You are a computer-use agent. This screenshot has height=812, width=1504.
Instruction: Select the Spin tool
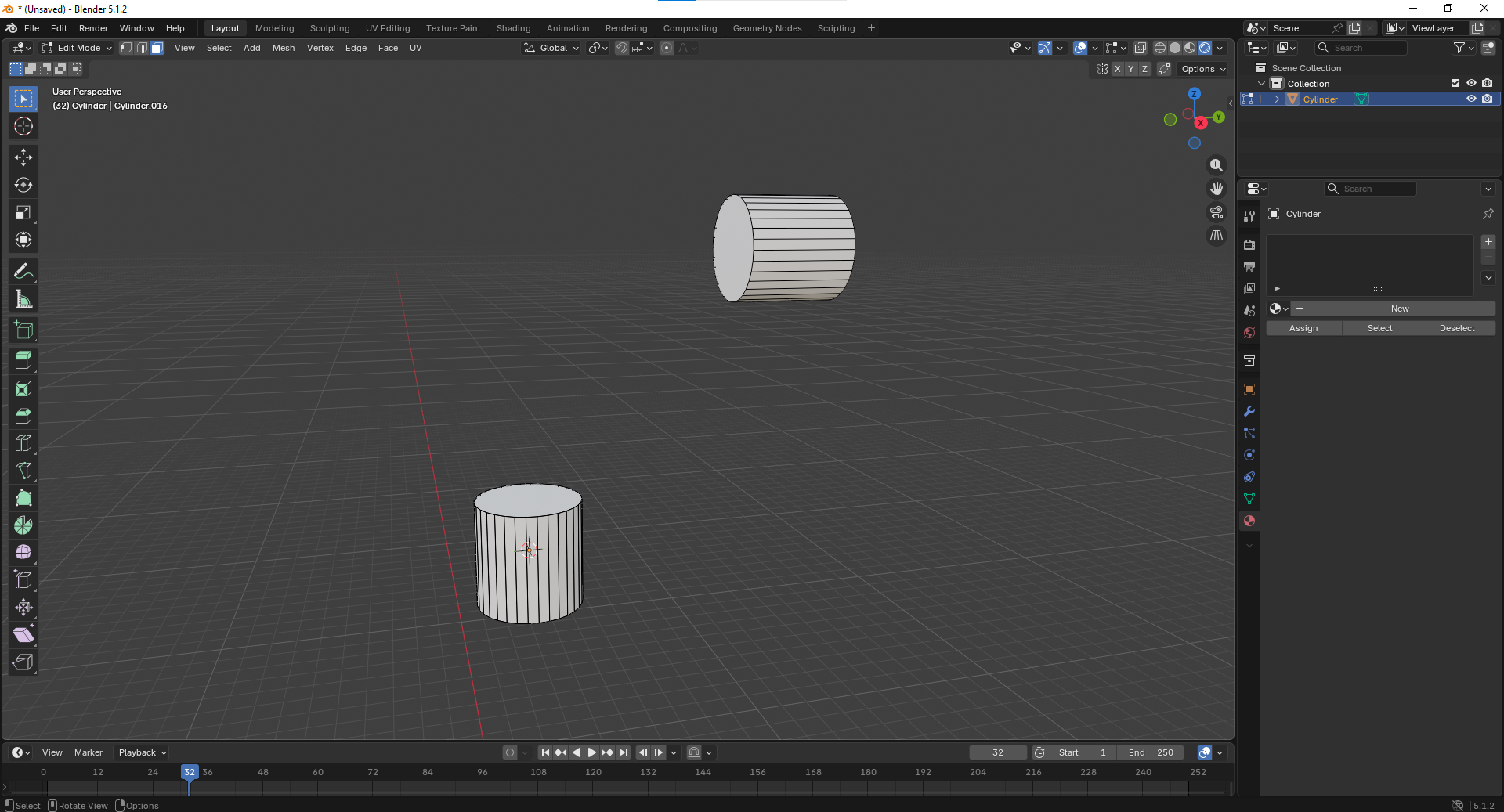tap(23, 525)
